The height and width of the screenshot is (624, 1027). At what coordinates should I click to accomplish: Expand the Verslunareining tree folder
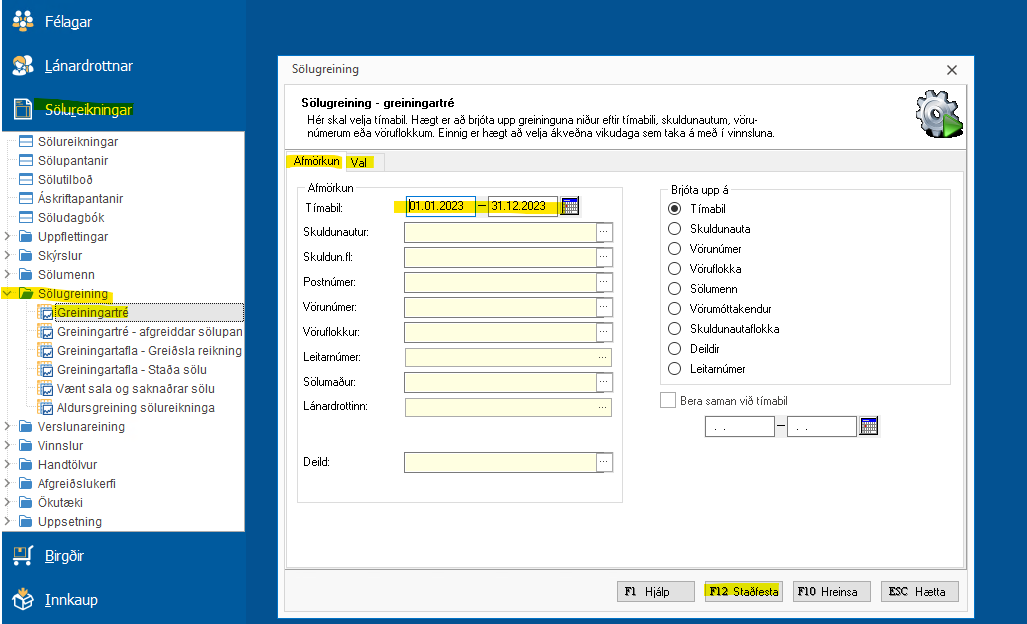[9, 427]
